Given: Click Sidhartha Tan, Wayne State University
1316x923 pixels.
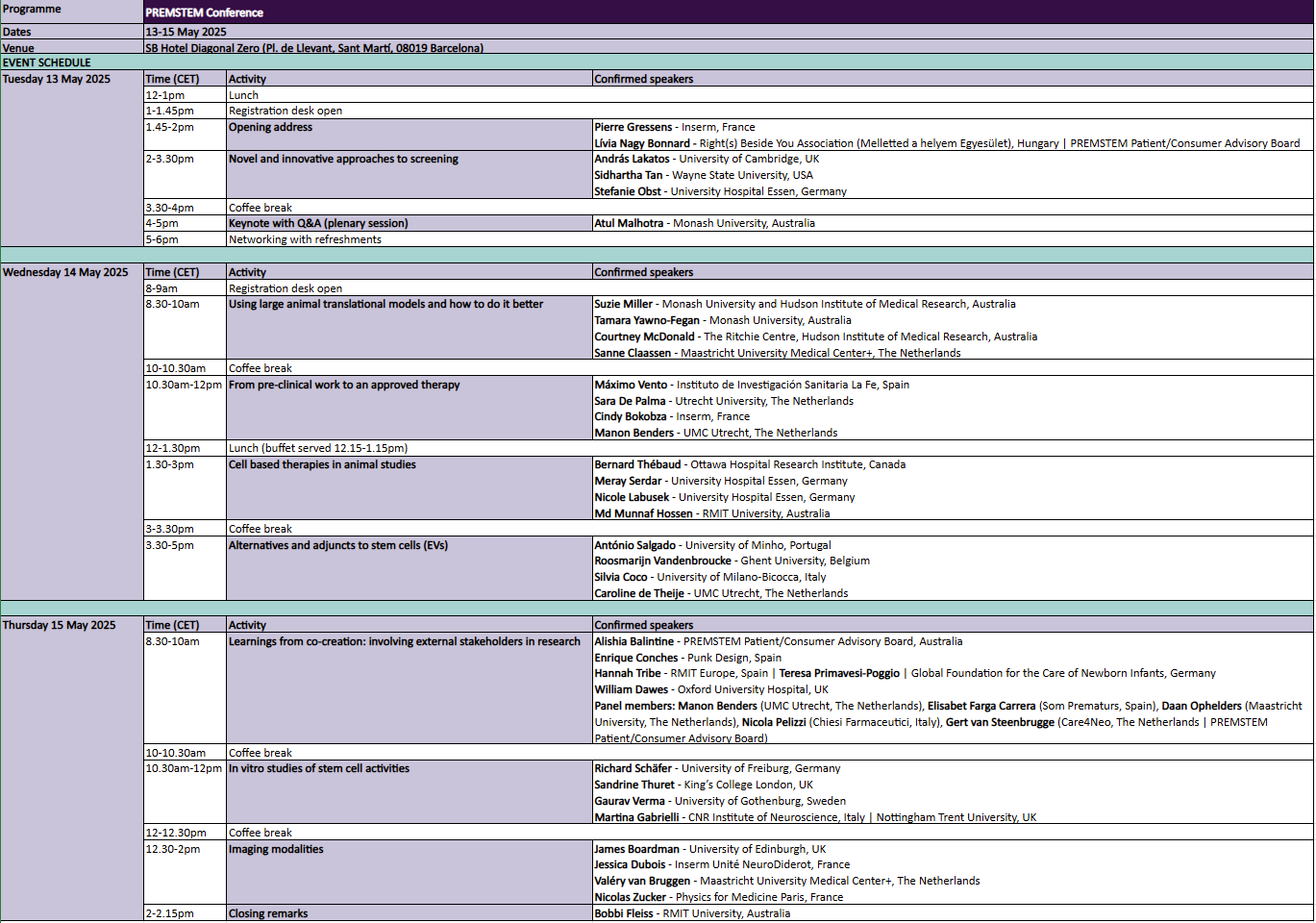Looking at the screenshot, I should (x=704, y=175).
